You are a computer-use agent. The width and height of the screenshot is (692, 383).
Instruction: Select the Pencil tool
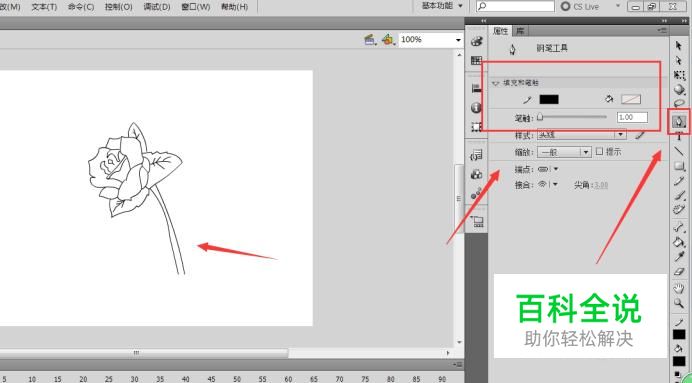pyautogui.click(x=679, y=181)
